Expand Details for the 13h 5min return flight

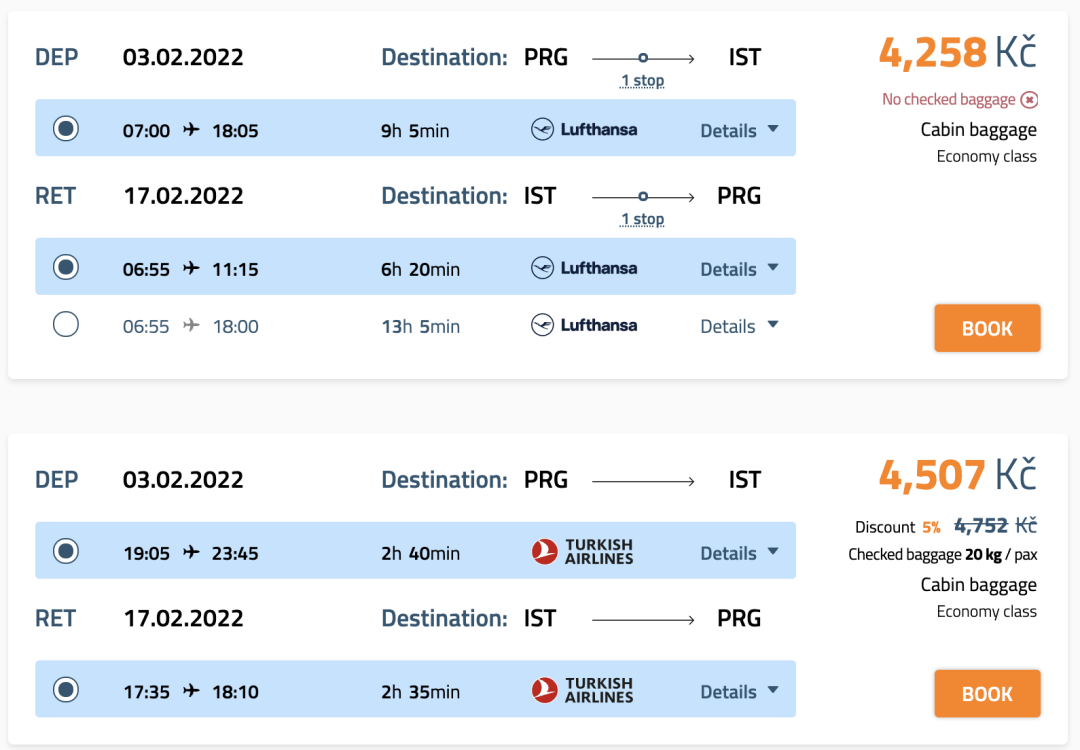pos(739,326)
